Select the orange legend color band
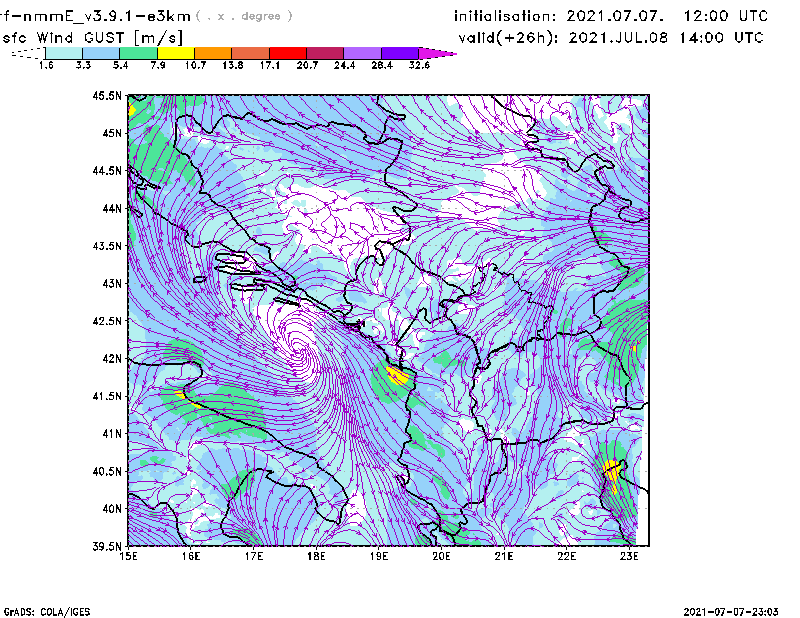 (x=212, y=52)
